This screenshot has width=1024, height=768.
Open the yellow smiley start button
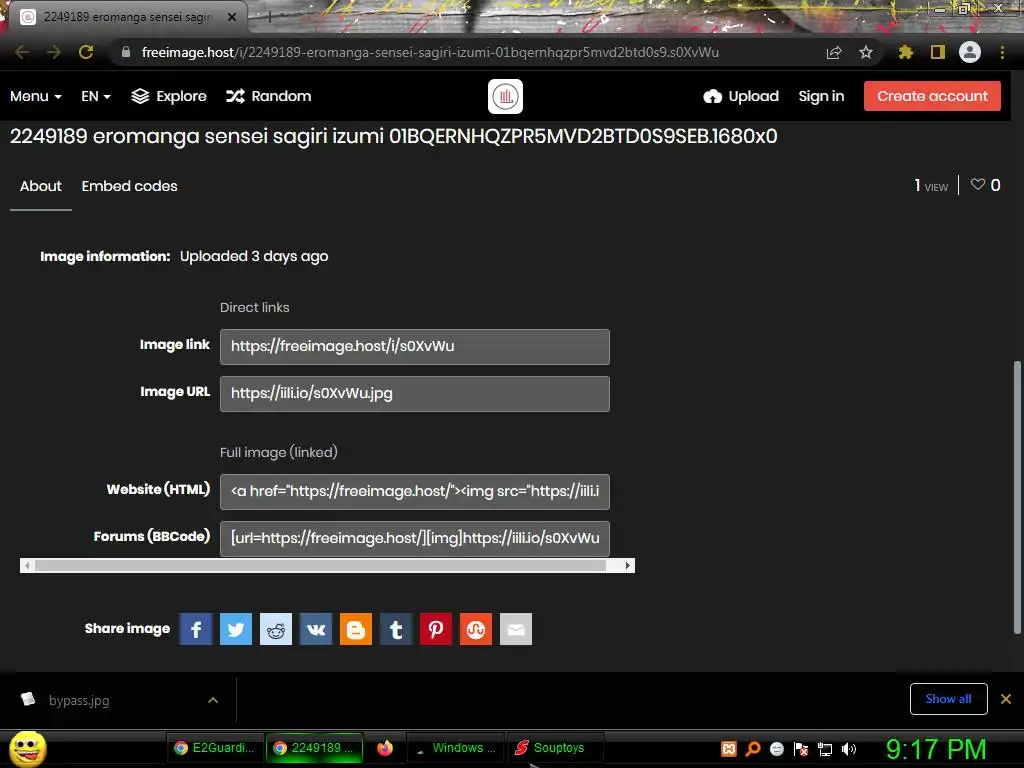(x=27, y=748)
